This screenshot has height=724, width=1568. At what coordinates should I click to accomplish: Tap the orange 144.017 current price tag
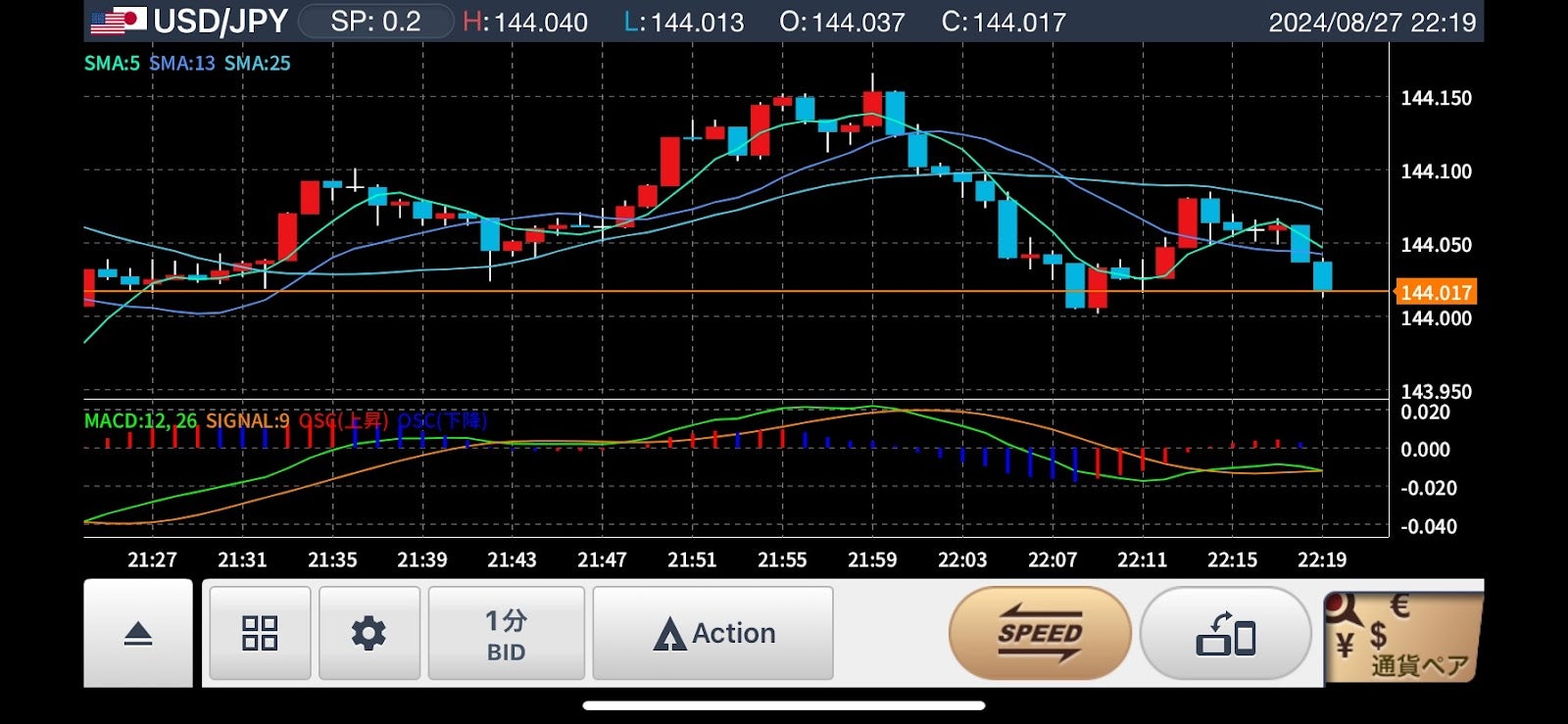click(x=1435, y=292)
